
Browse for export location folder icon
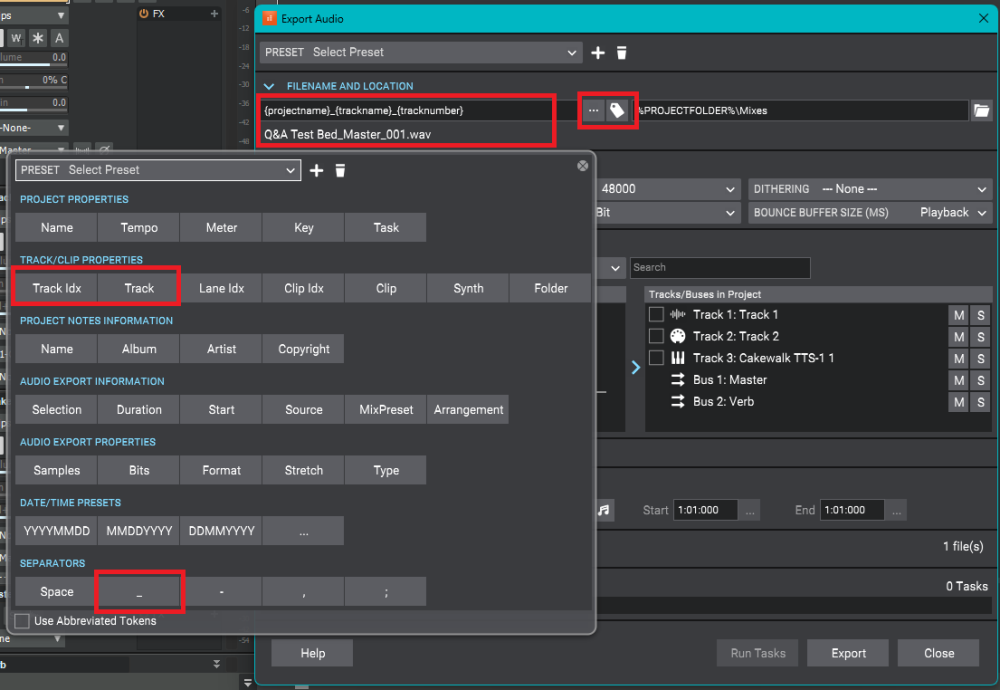(x=982, y=110)
